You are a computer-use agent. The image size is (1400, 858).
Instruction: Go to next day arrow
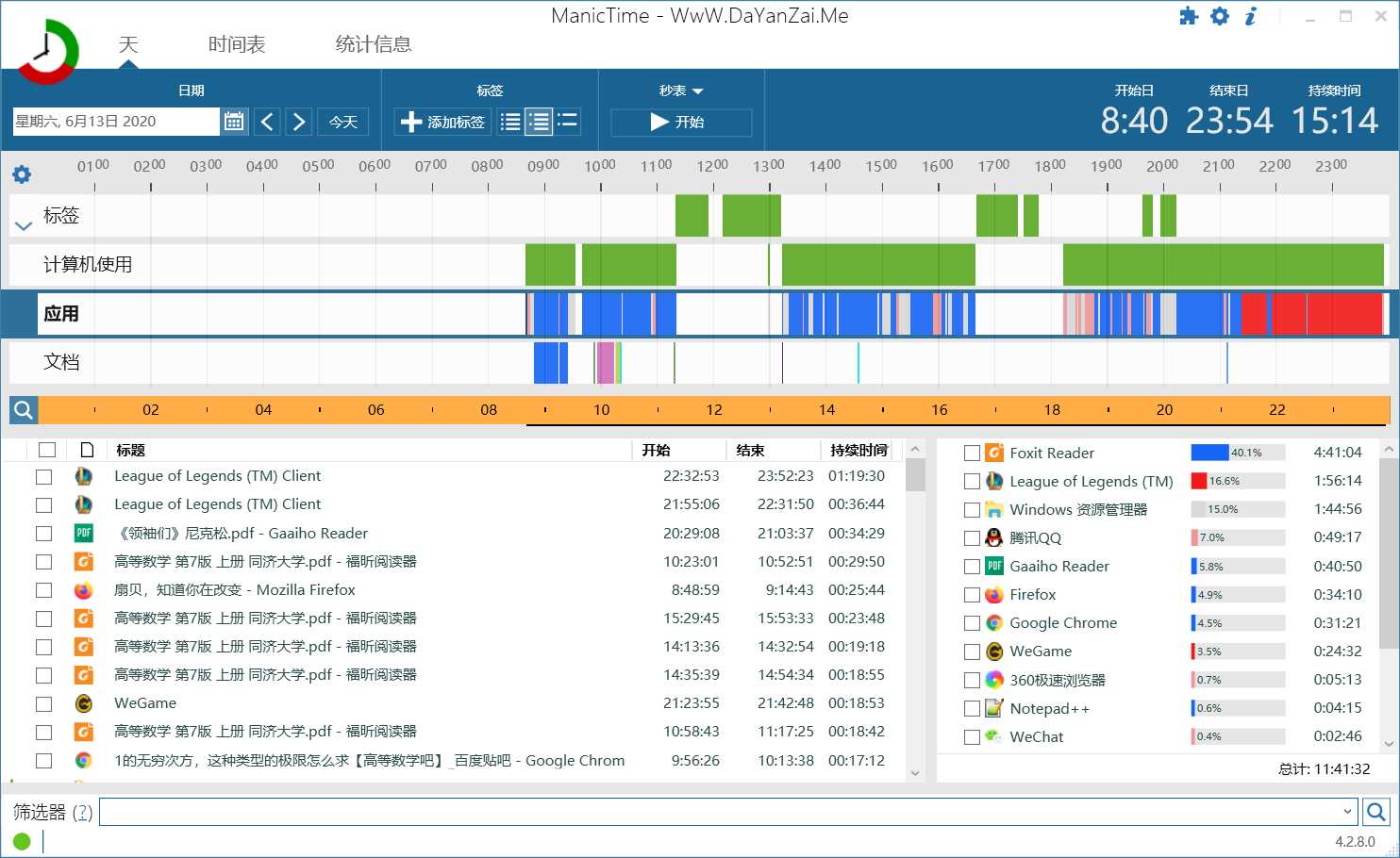pos(299,122)
